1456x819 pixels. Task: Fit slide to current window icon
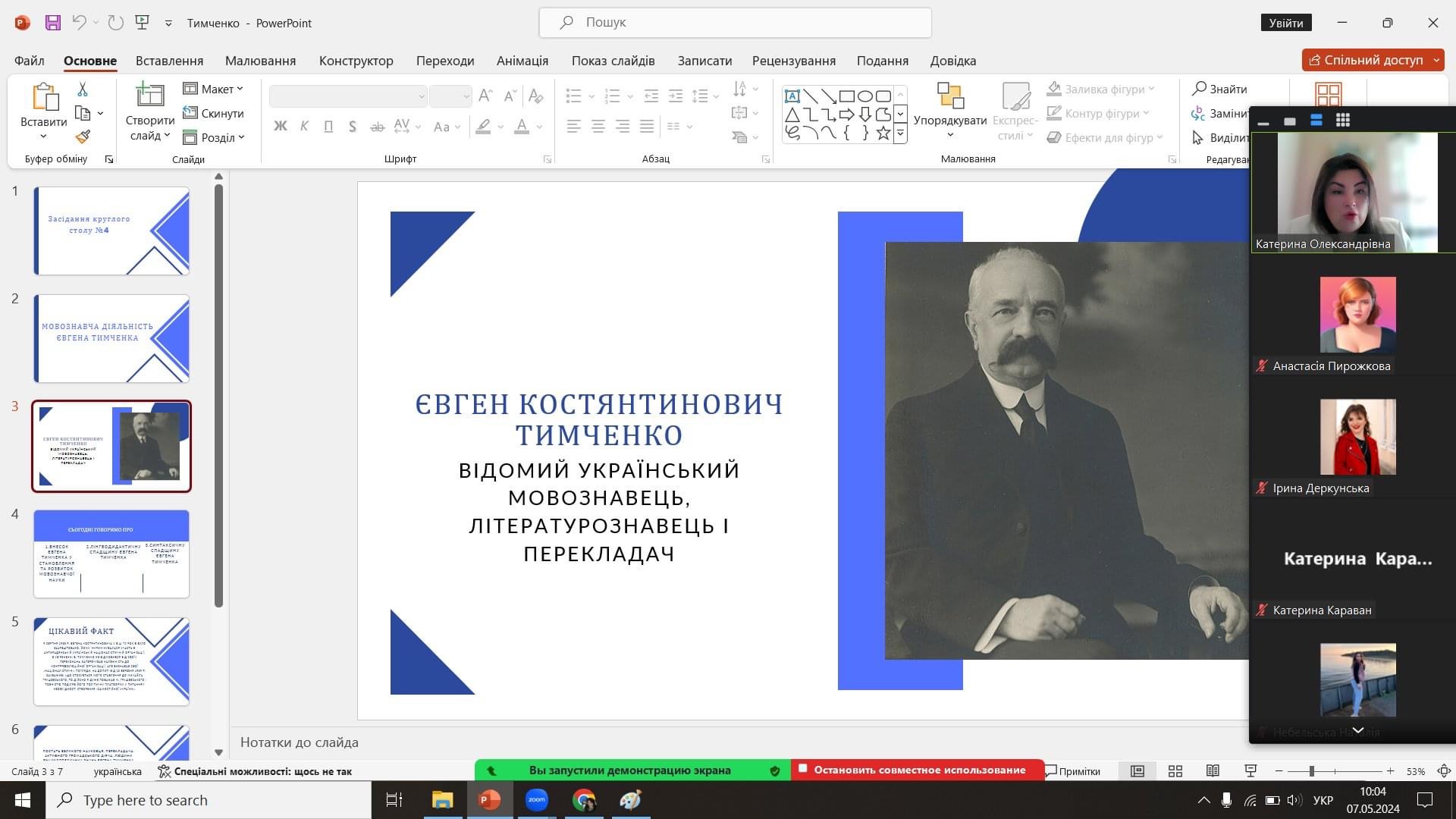[x=1444, y=771]
